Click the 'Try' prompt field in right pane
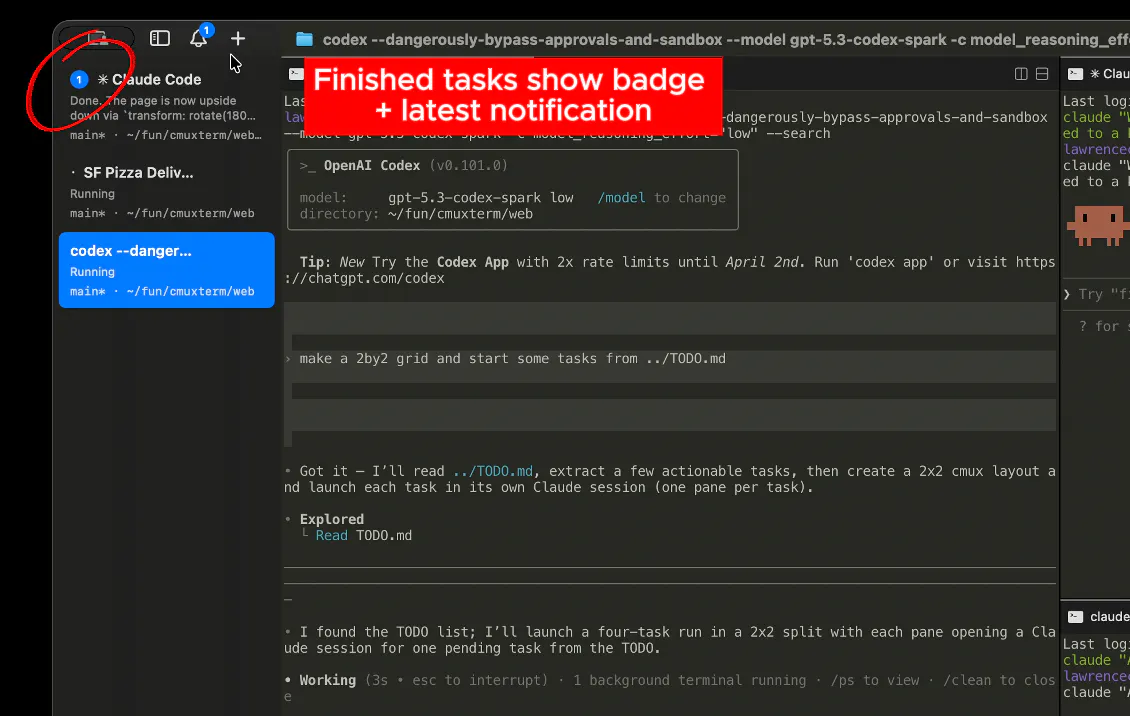The width and height of the screenshot is (1130, 716). 1097,294
